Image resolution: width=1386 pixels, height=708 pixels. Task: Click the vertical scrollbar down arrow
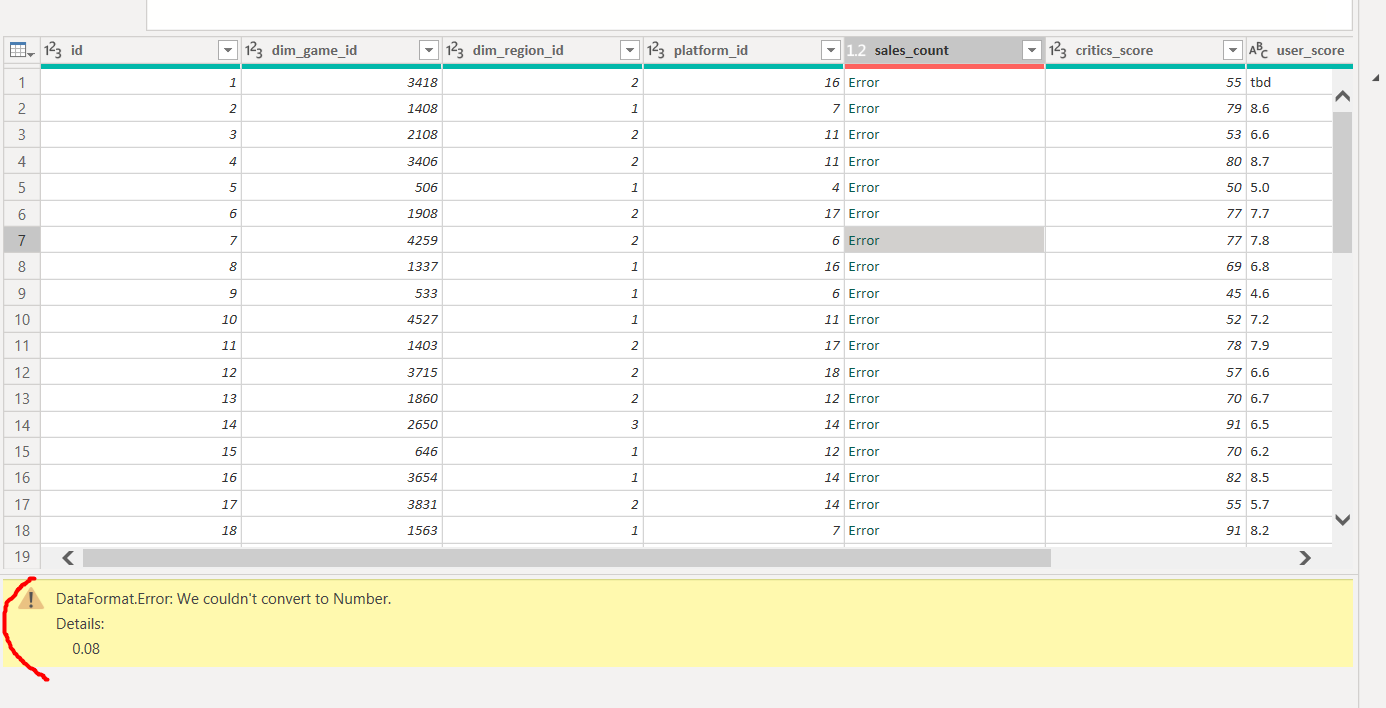(x=1343, y=520)
